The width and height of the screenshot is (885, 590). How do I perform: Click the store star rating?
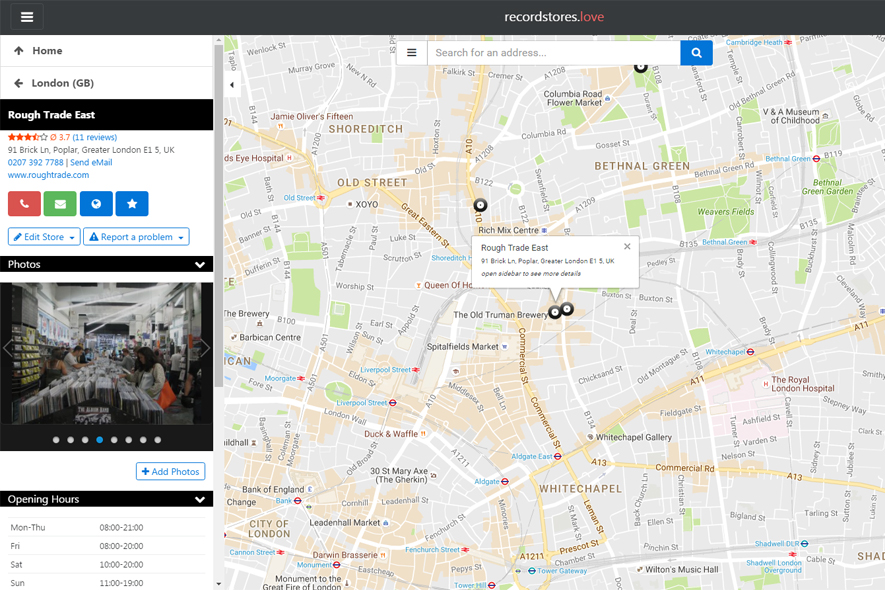[28, 137]
